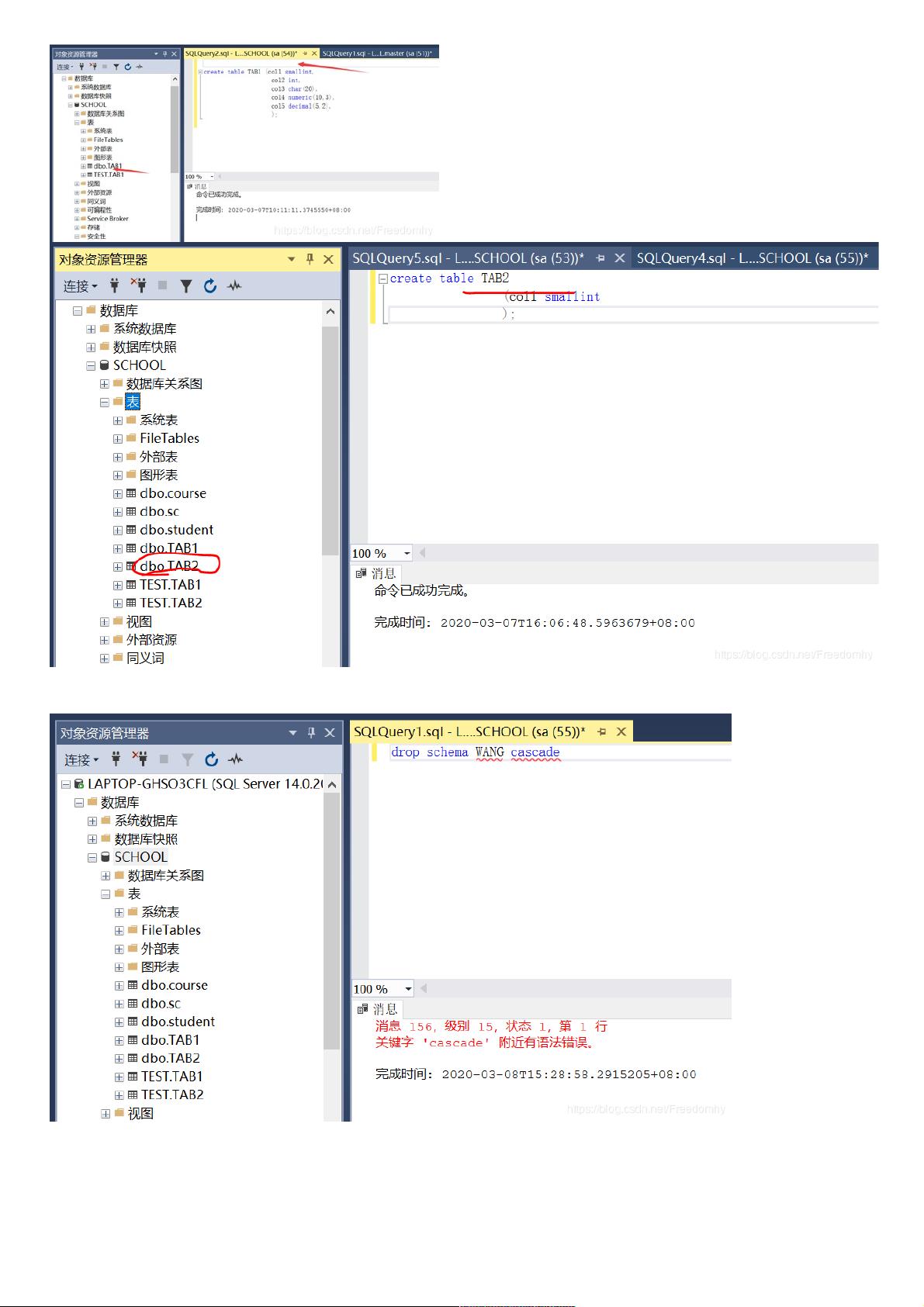Expand 系统数据库 node in SQLQuery5 window

[91, 329]
